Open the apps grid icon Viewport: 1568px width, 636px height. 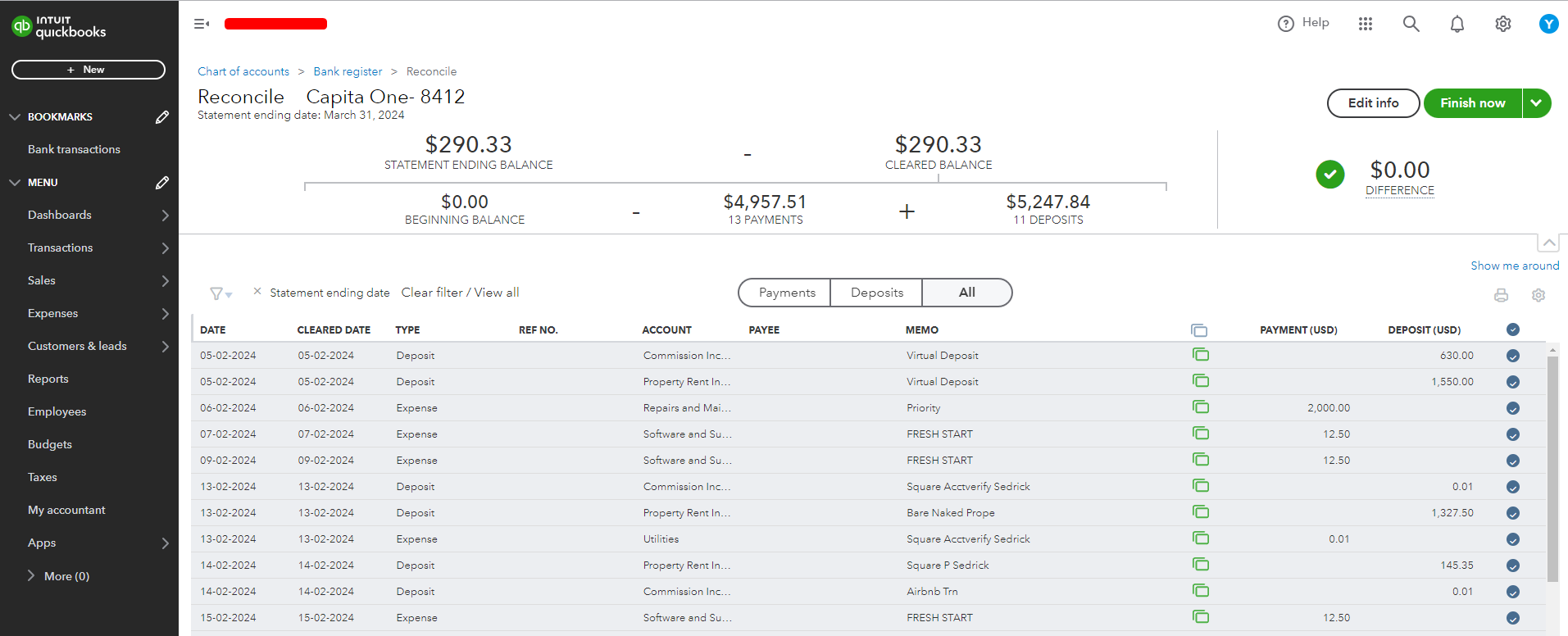(x=1366, y=24)
